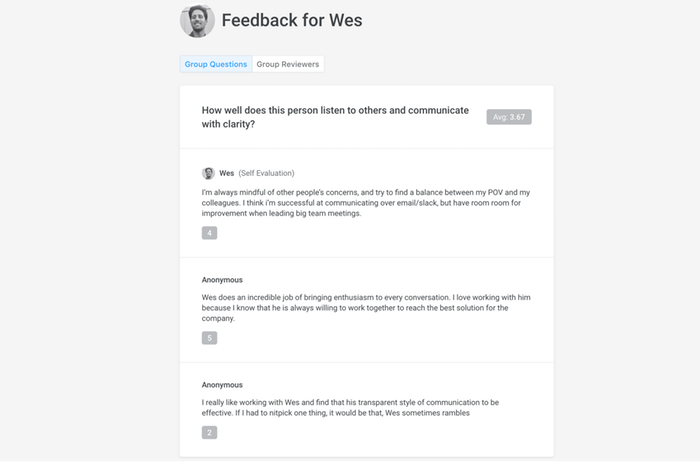Switch to the Group Questions tab
The height and width of the screenshot is (462, 700).
pyautogui.click(x=216, y=64)
